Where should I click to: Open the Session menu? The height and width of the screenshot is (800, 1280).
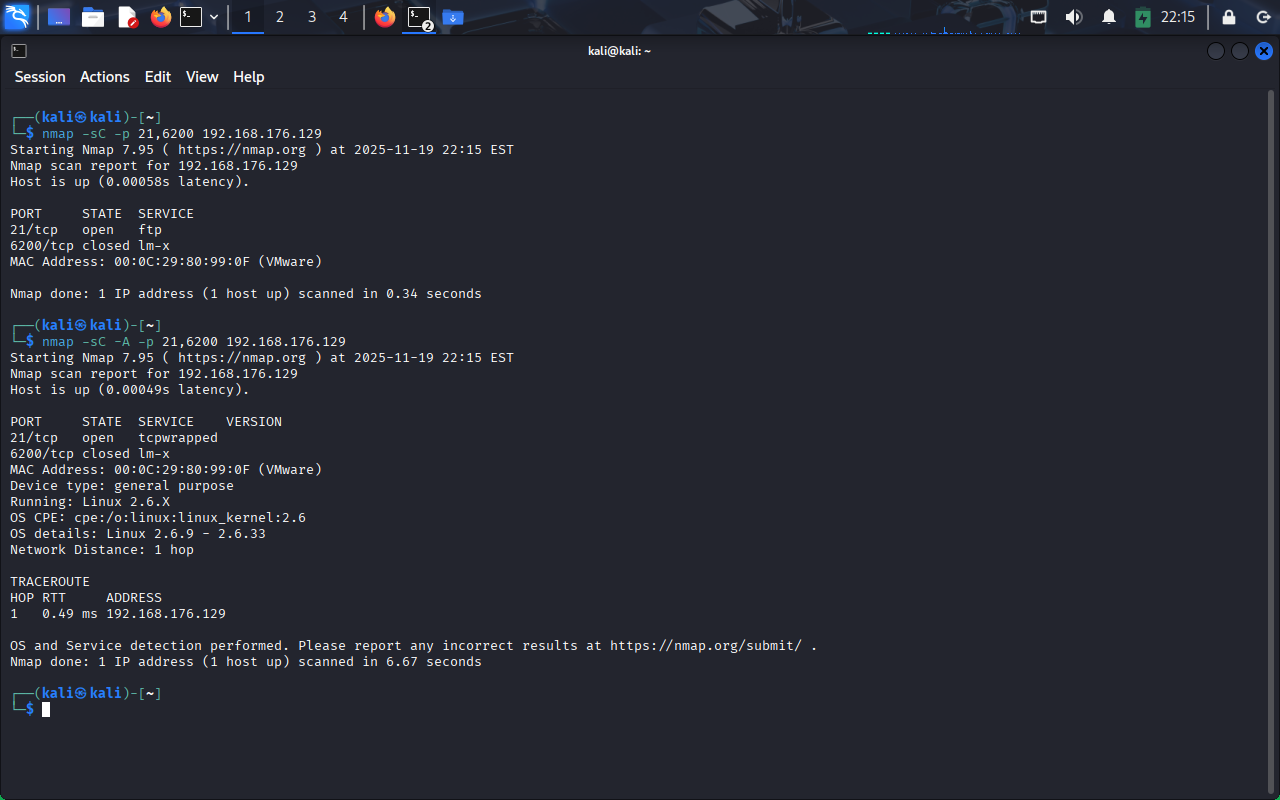(40, 77)
